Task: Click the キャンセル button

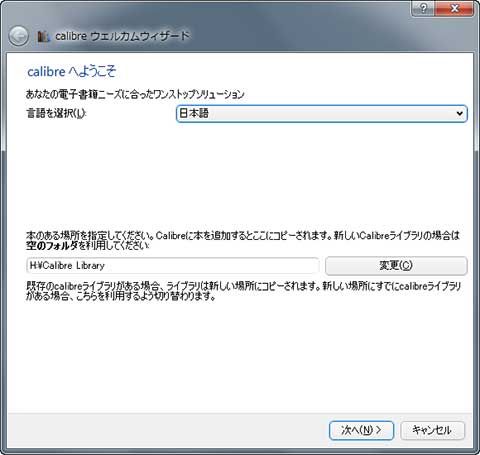Action: pos(432,430)
